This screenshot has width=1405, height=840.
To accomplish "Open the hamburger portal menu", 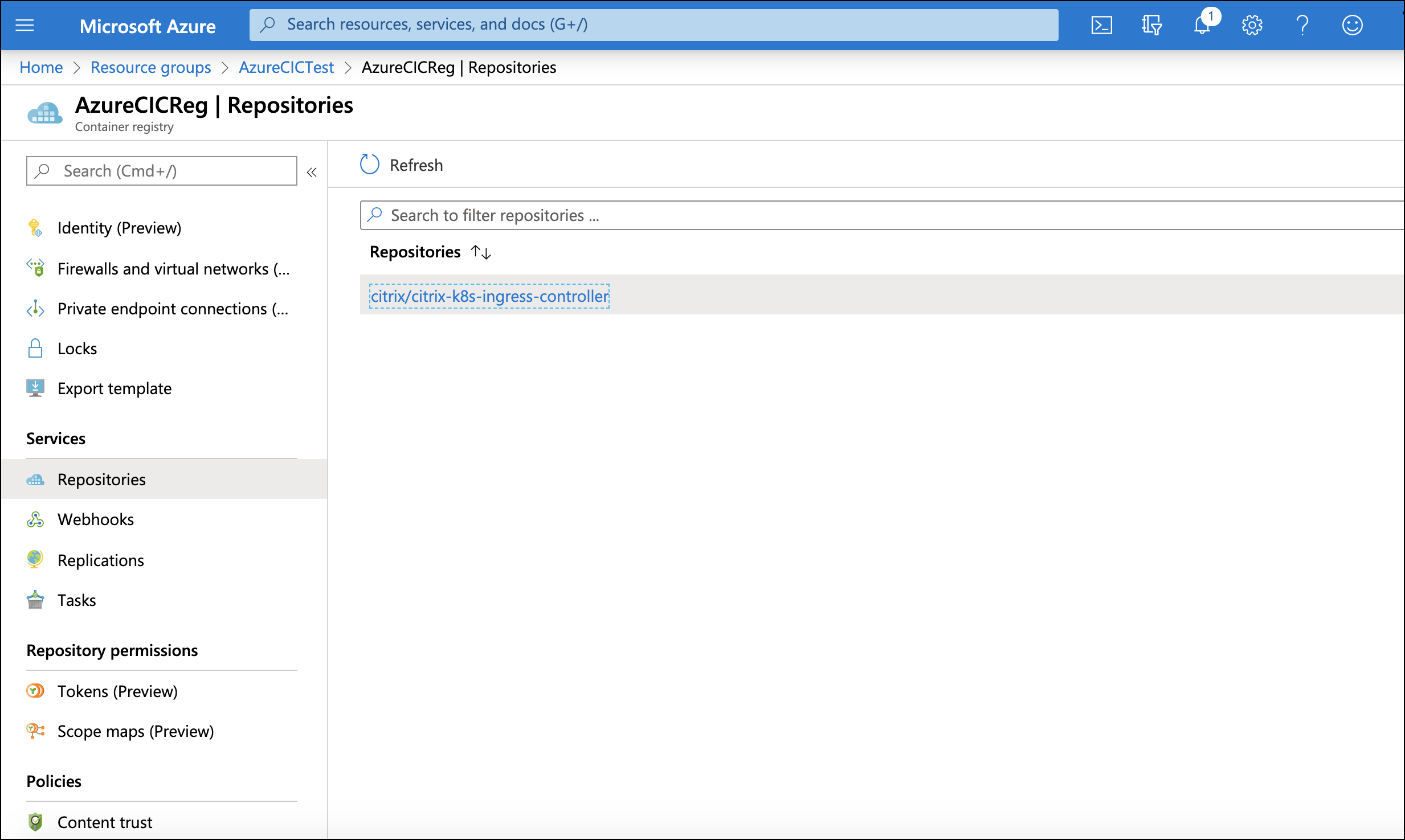I will (24, 25).
